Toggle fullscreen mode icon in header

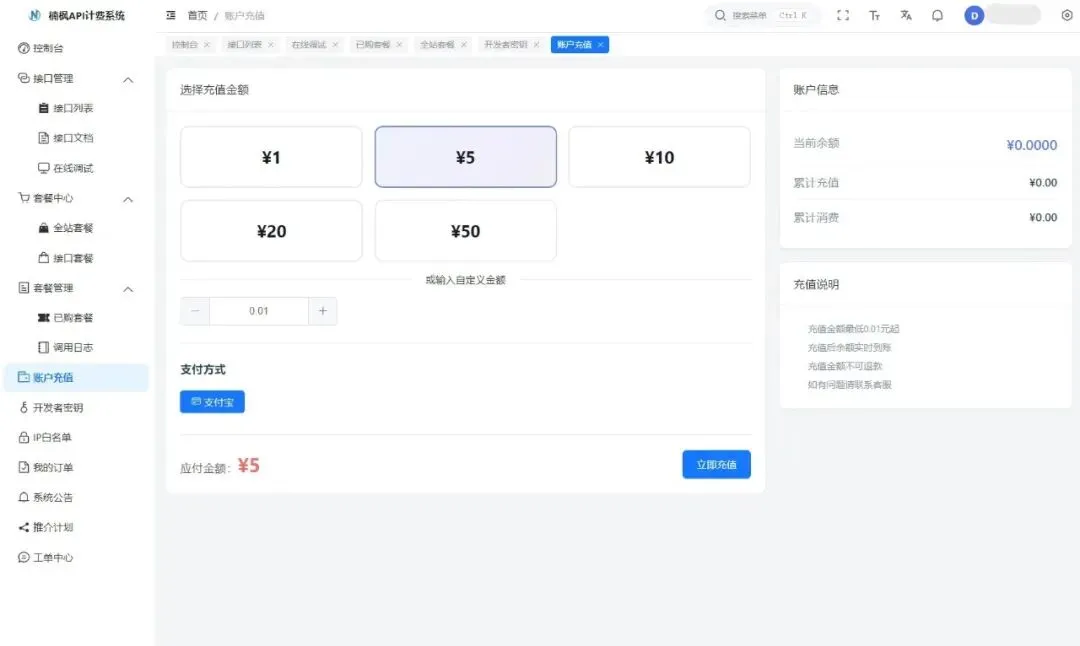coord(843,15)
